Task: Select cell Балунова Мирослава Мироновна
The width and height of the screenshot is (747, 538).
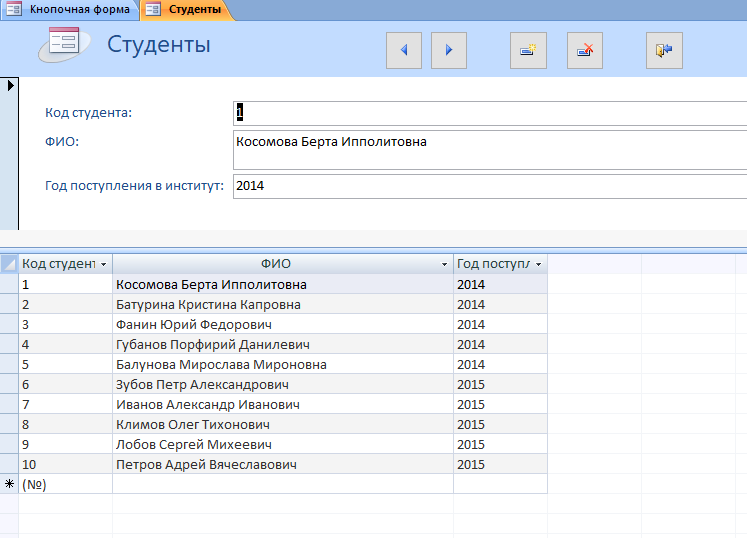Action: 283,365
